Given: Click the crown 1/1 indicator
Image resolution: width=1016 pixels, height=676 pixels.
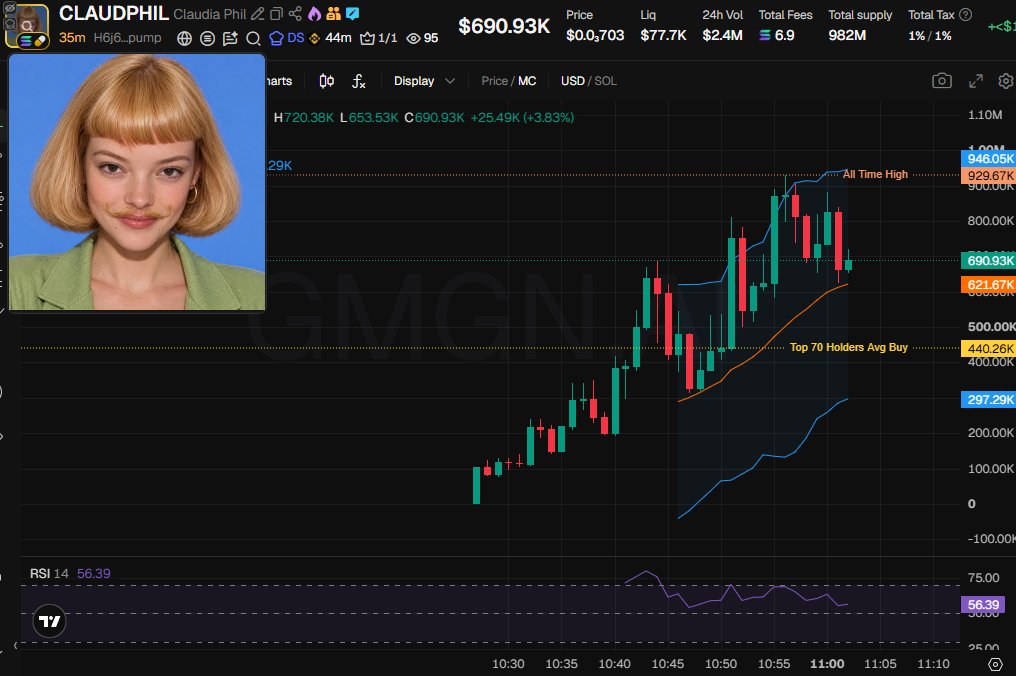Looking at the screenshot, I should click(x=379, y=38).
